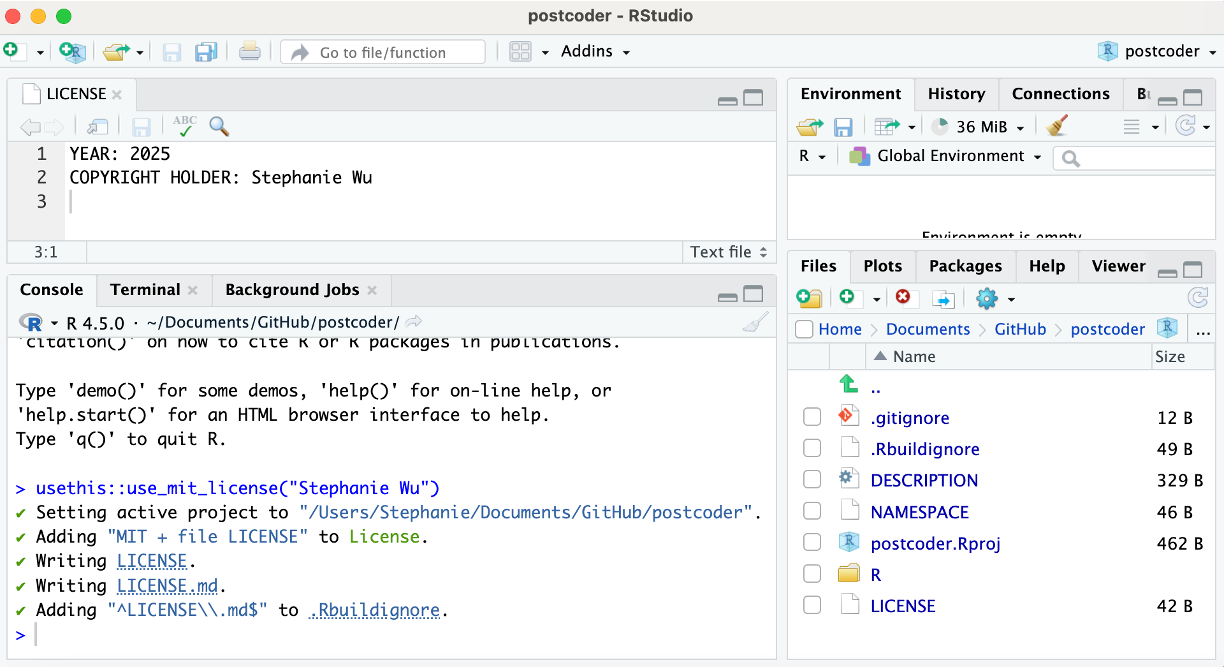Image resolution: width=1224 pixels, height=668 pixels.
Task: Close the LICENSE editor tab
Action: [117, 95]
